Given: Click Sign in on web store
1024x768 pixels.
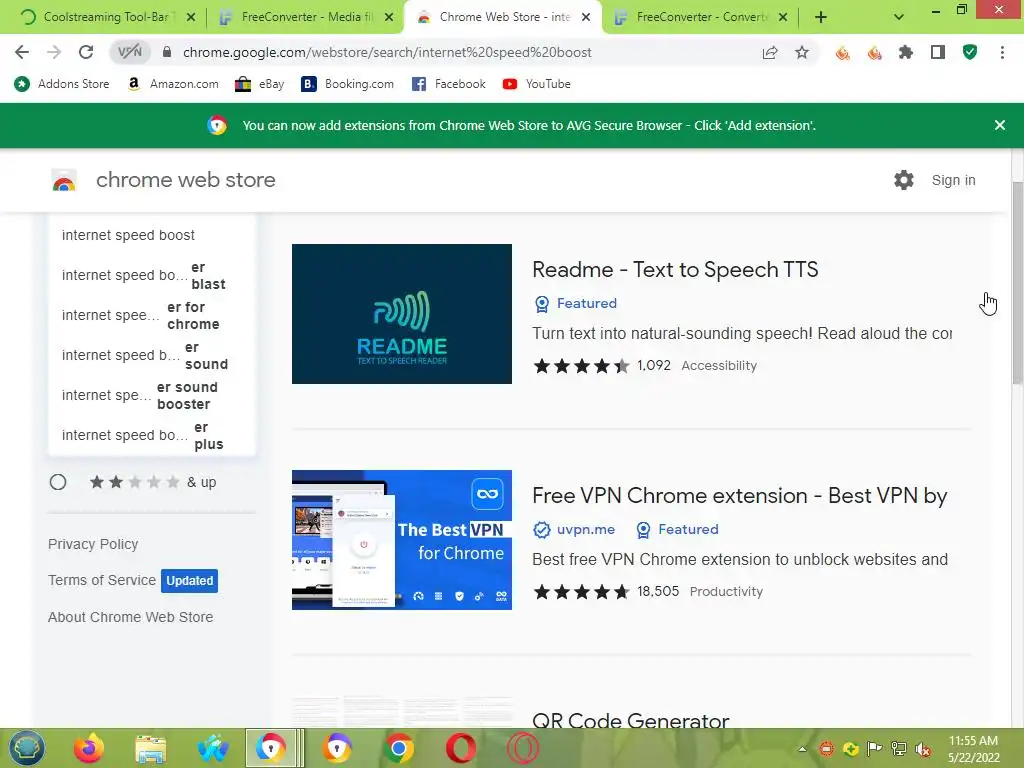Looking at the screenshot, I should 953,180.
